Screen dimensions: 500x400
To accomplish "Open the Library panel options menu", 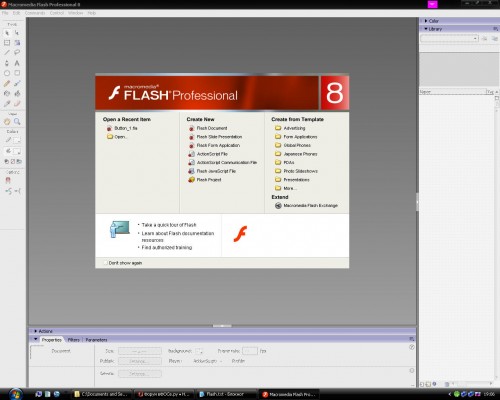I will pos(495,29).
